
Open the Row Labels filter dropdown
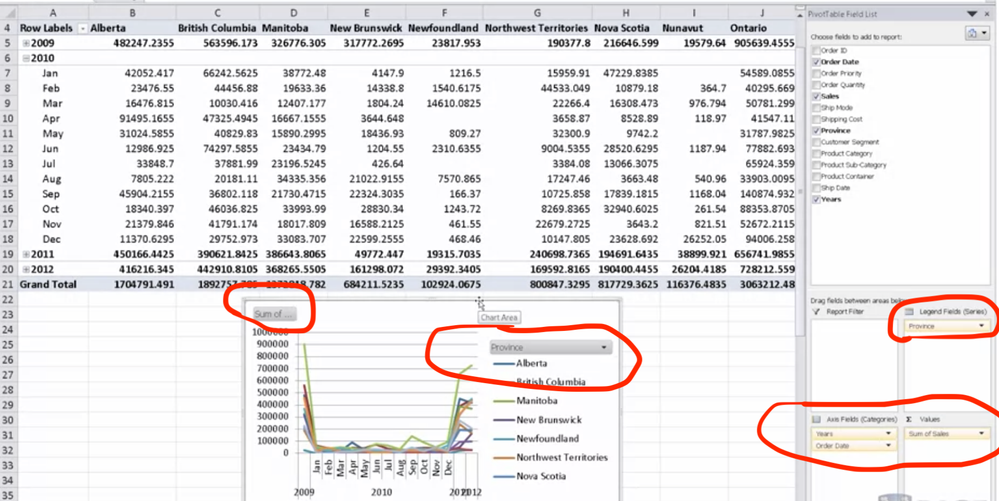point(82,29)
